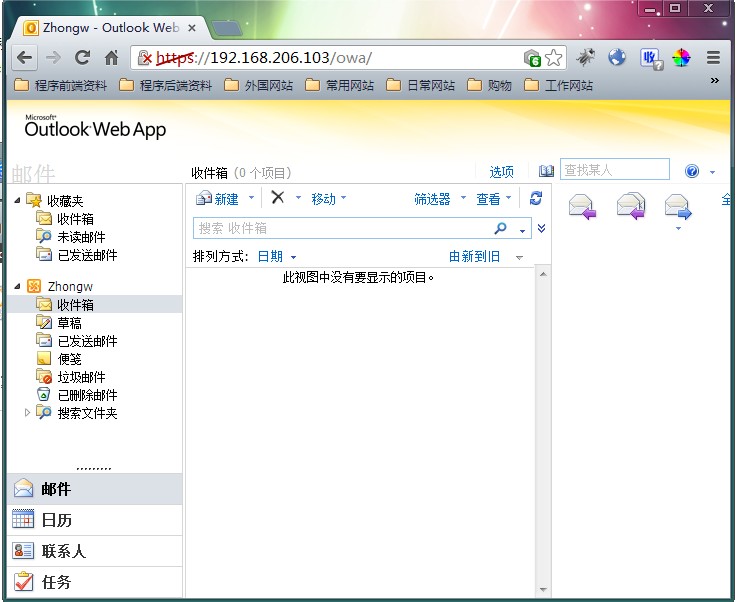This screenshot has width=737, height=602.
Task: Open the 日常网站 bookmark folder
Action: point(421,85)
